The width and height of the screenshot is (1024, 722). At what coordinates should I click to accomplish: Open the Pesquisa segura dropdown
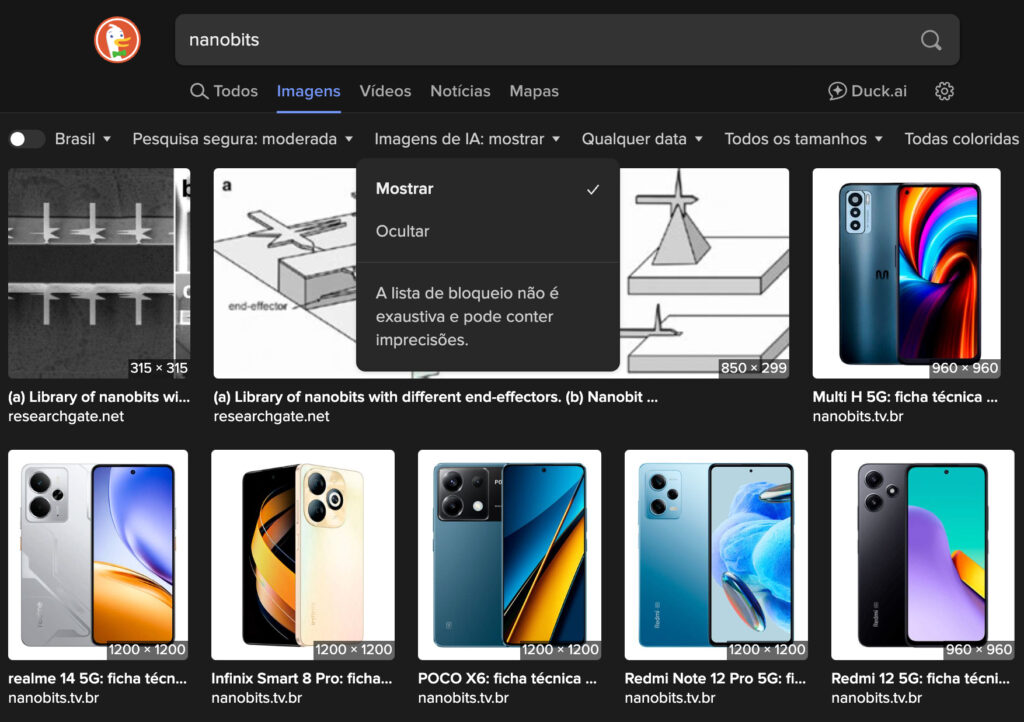[x=240, y=139]
